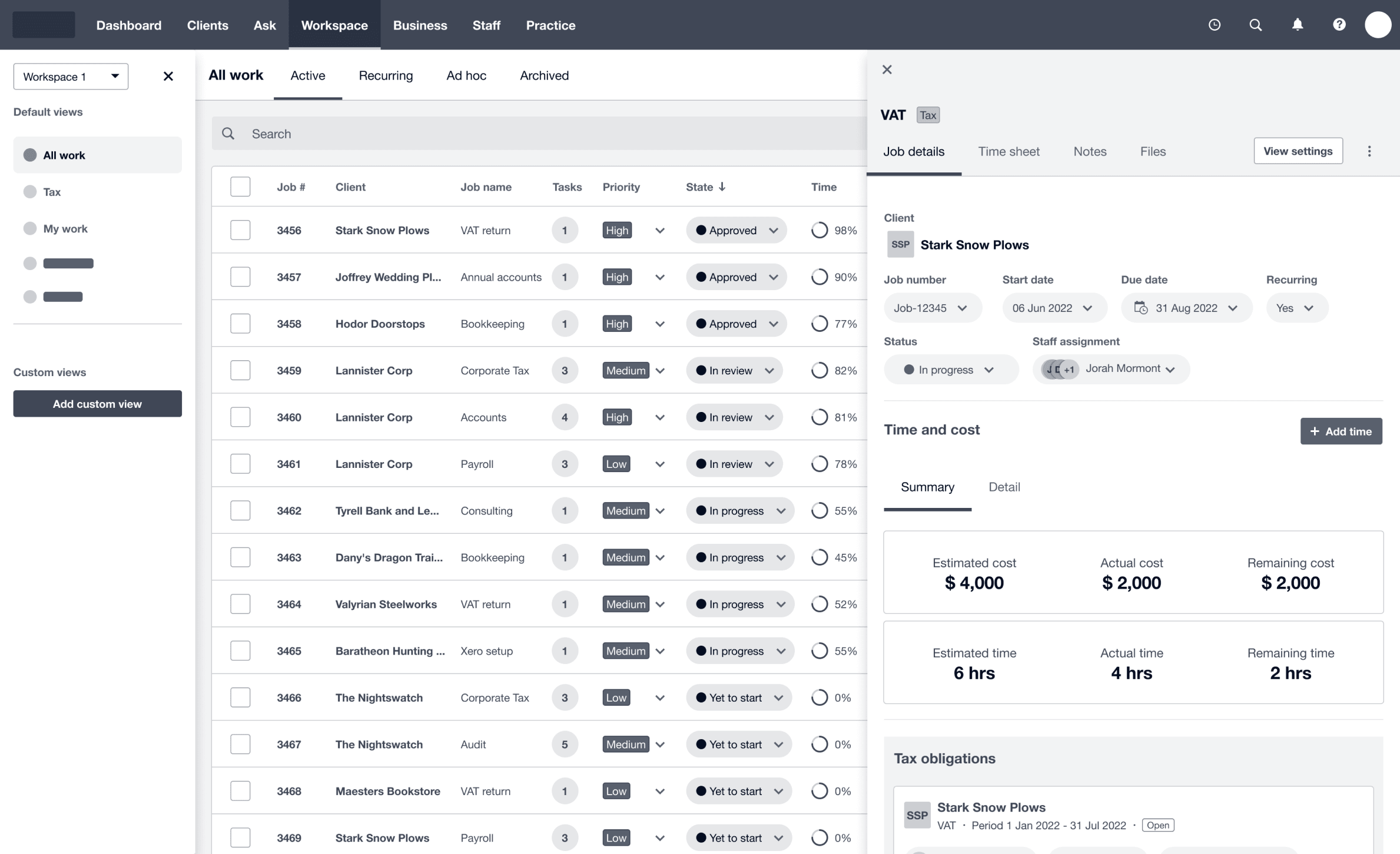Click the Add time button

pyautogui.click(x=1341, y=431)
